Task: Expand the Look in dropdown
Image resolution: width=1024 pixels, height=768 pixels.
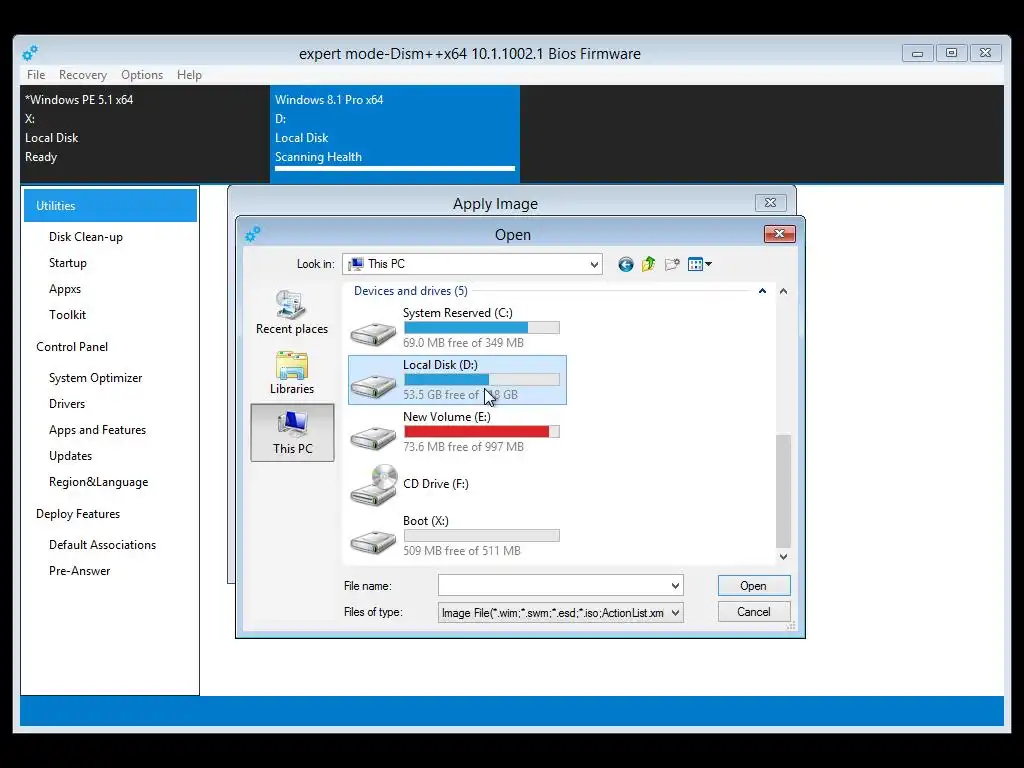Action: [594, 264]
